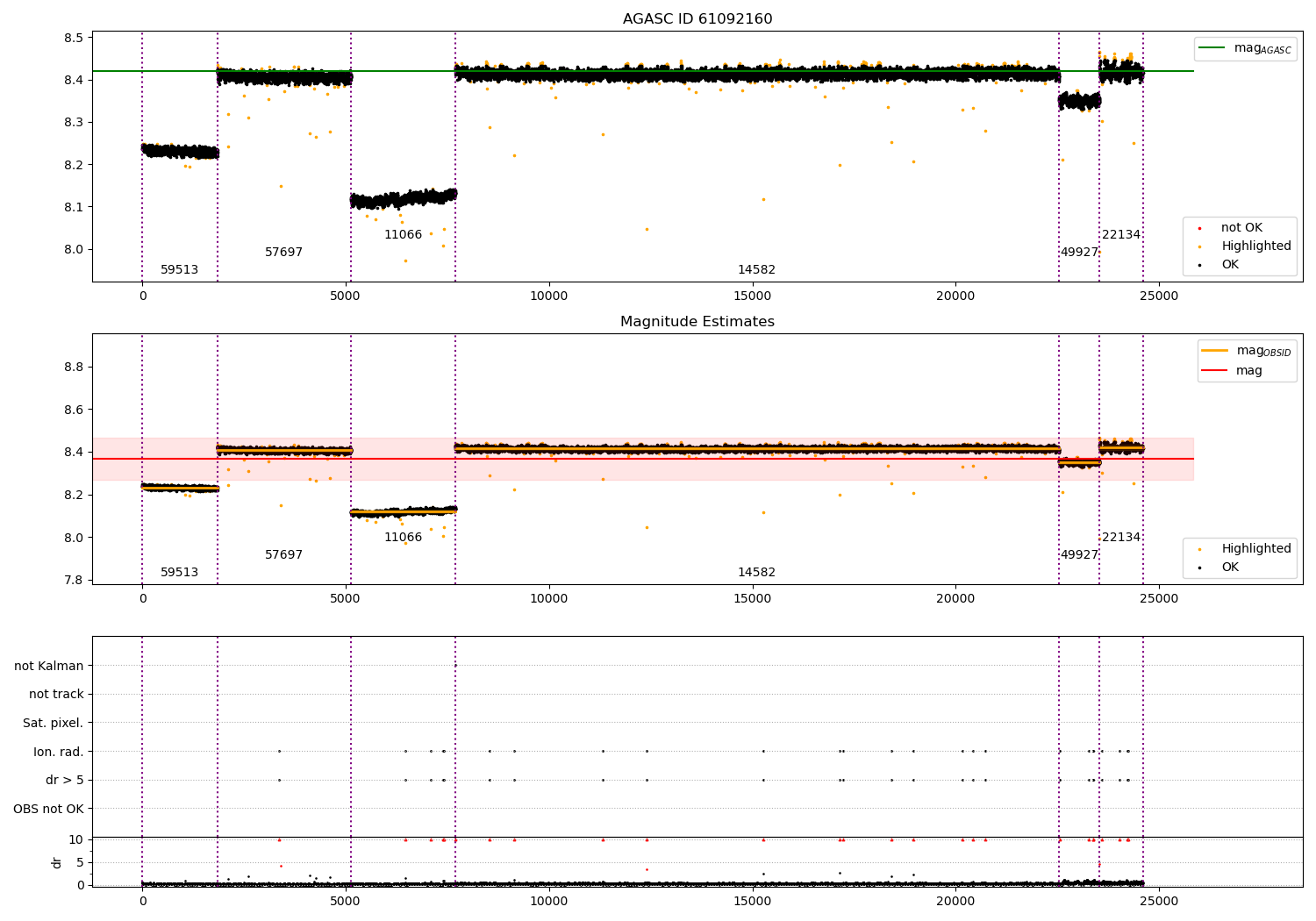
Task: Click "Highlighted" in the top plot legend
Action: point(1256,246)
